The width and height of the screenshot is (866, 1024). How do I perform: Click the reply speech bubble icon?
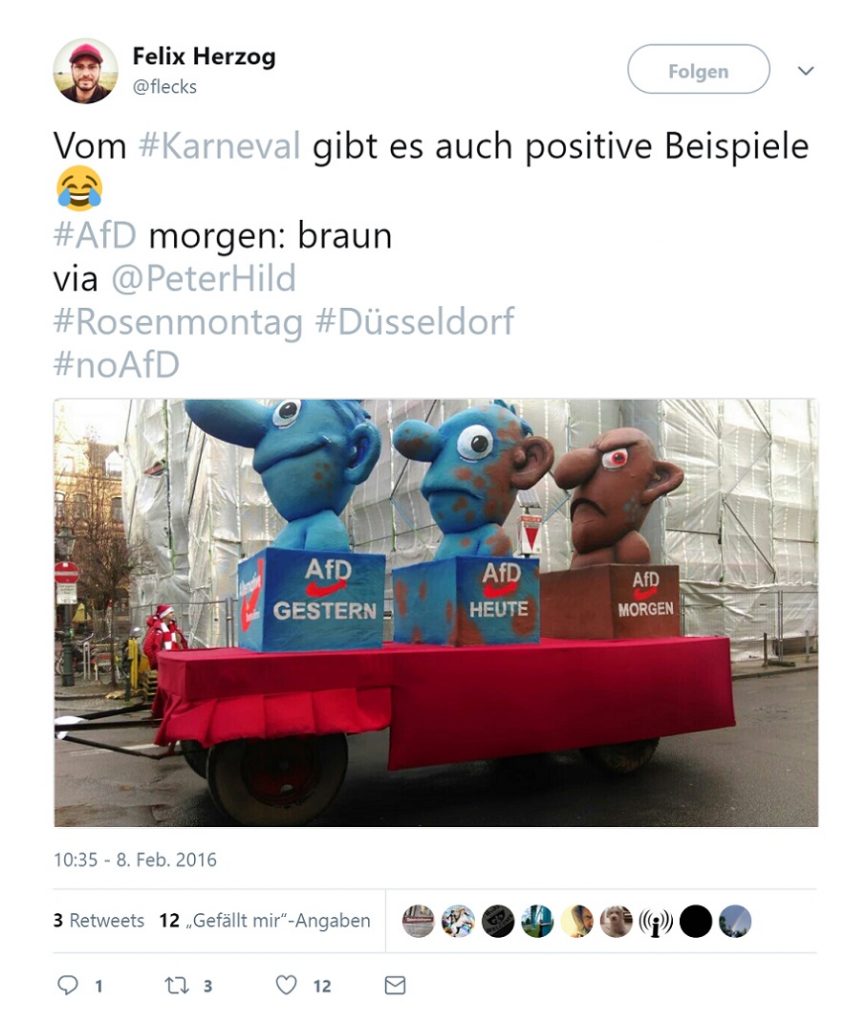(x=68, y=984)
